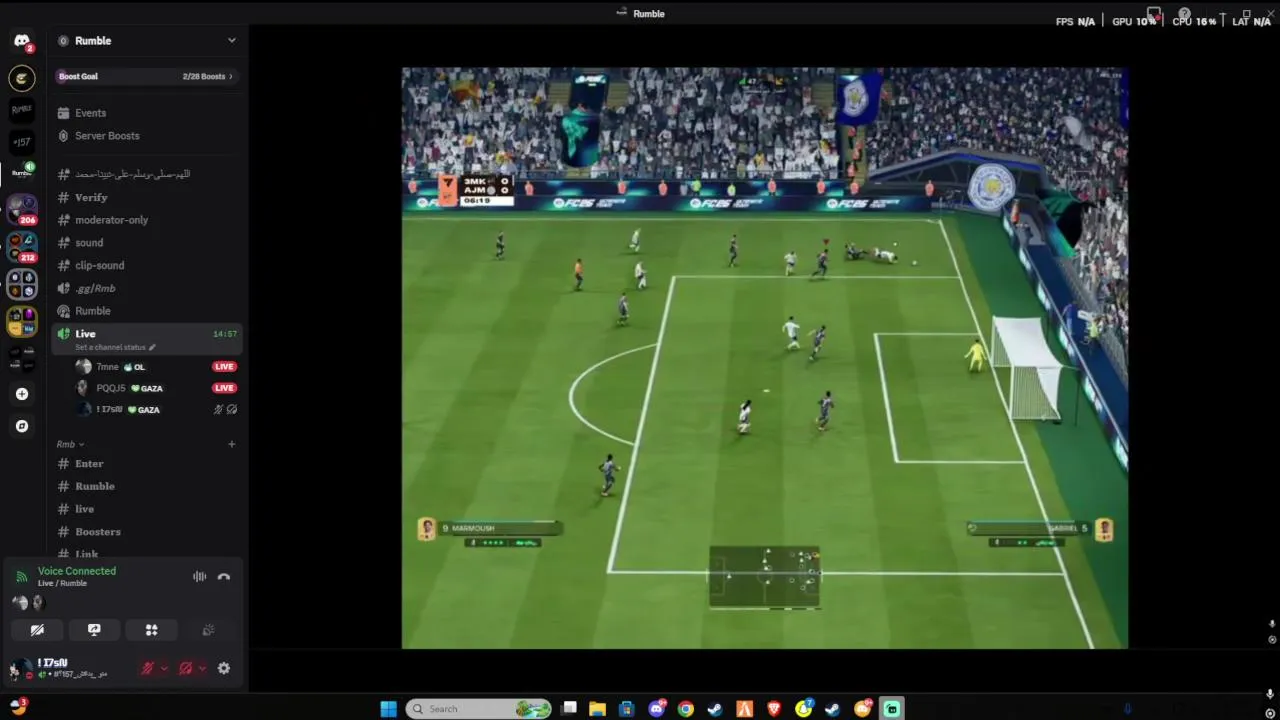
Task: Select user ! I7sN in voice list
Action: point(157,410)
